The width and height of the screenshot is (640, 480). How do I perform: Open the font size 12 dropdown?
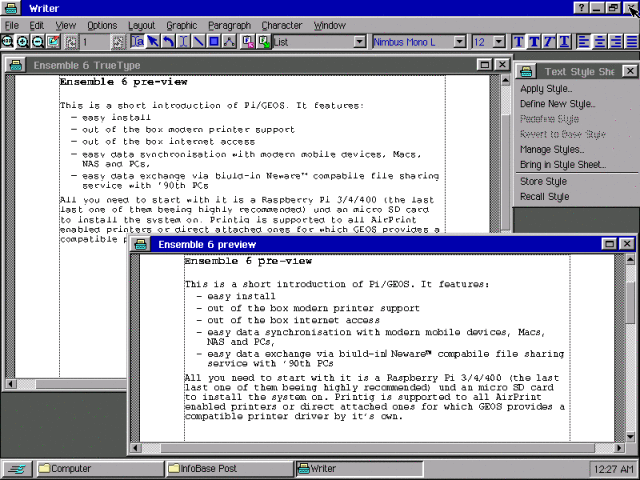498,42
